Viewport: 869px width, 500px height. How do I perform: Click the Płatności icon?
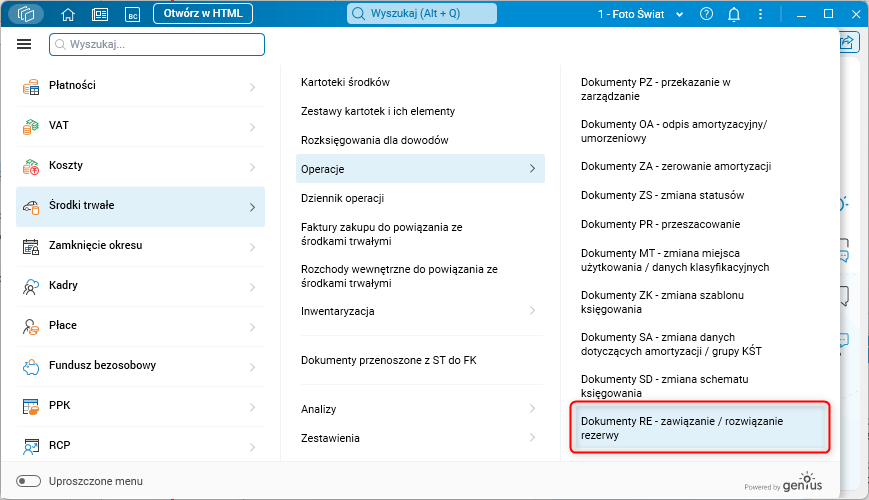31,86
